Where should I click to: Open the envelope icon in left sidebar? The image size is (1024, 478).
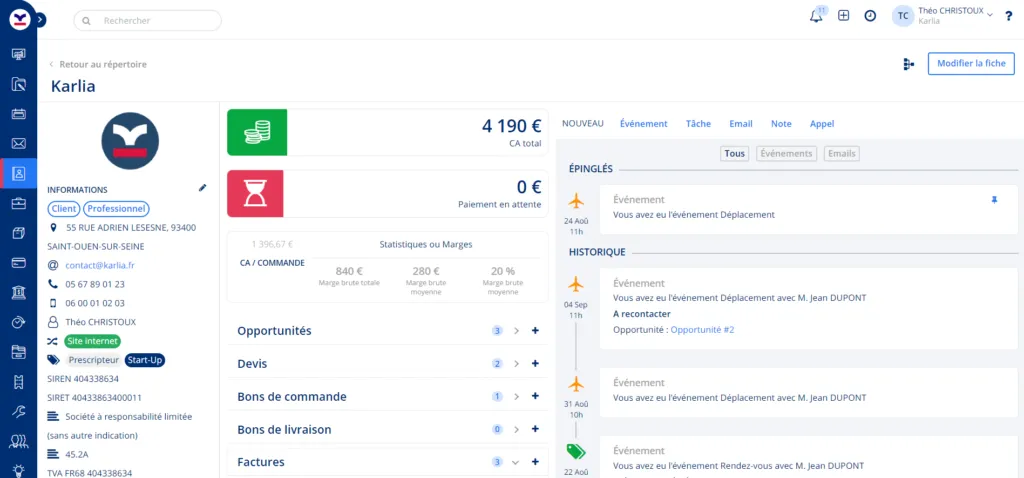[x=18, y=143]
